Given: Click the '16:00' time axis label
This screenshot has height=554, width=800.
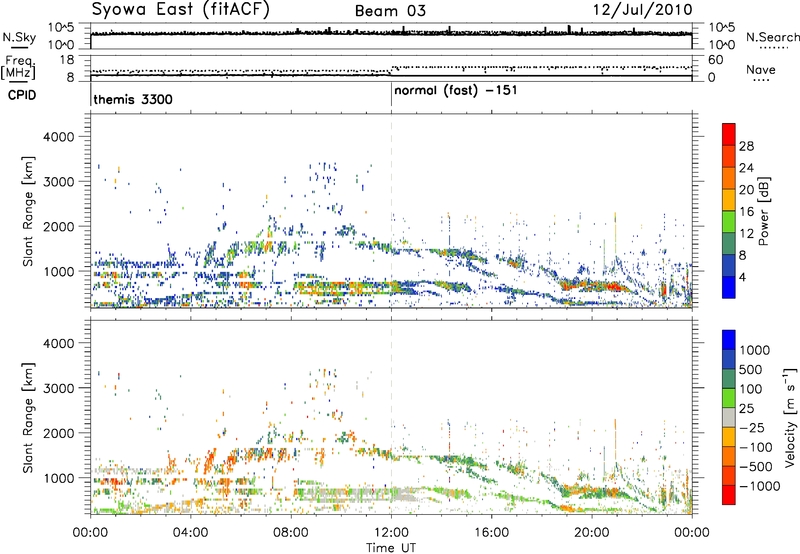Looking at the screenshot, I should 491,533.
